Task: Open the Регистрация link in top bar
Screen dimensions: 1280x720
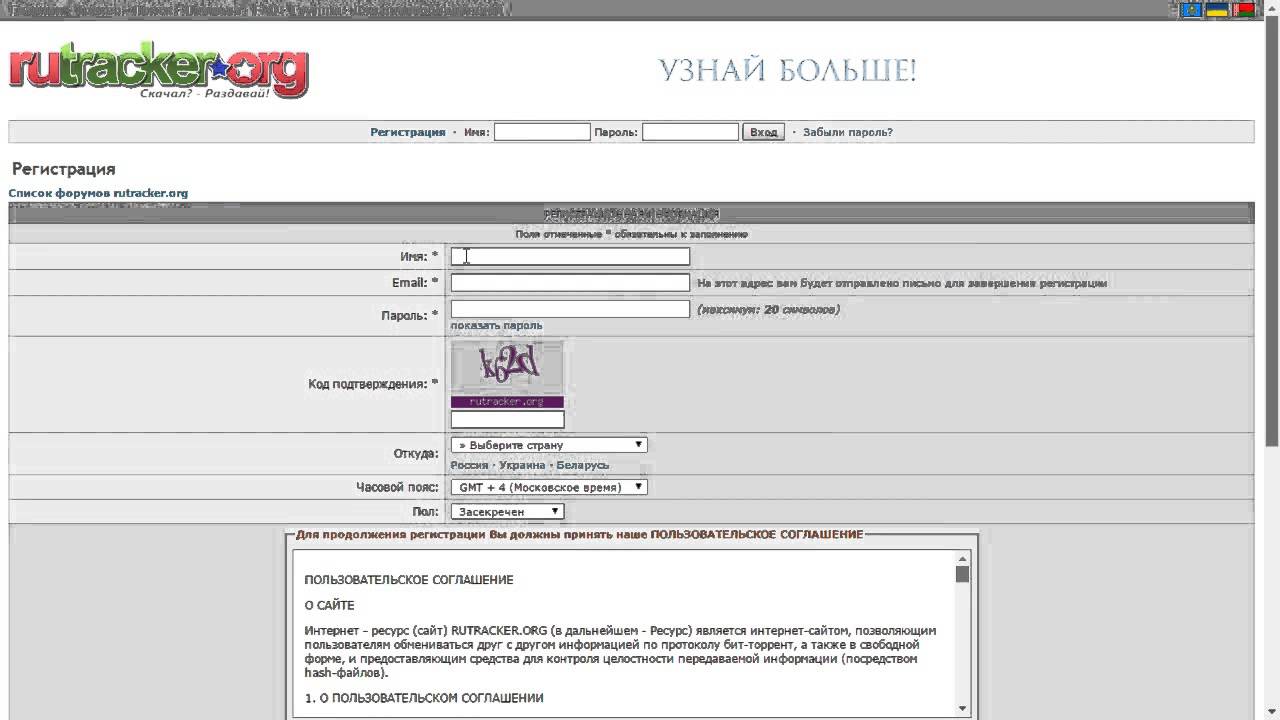Action: pos(407,132)
